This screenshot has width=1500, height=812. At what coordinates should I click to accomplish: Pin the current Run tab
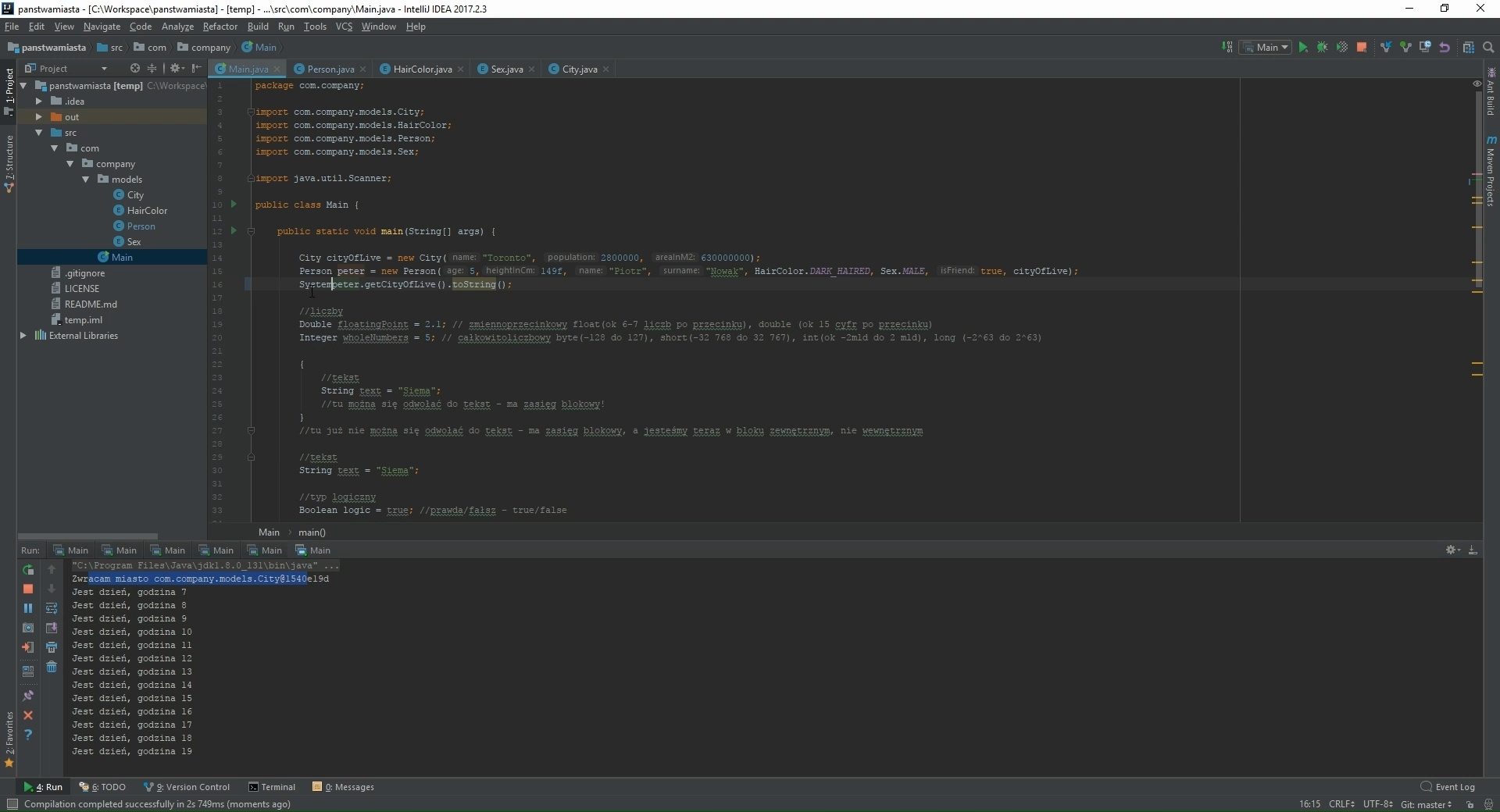pos(28,696)
